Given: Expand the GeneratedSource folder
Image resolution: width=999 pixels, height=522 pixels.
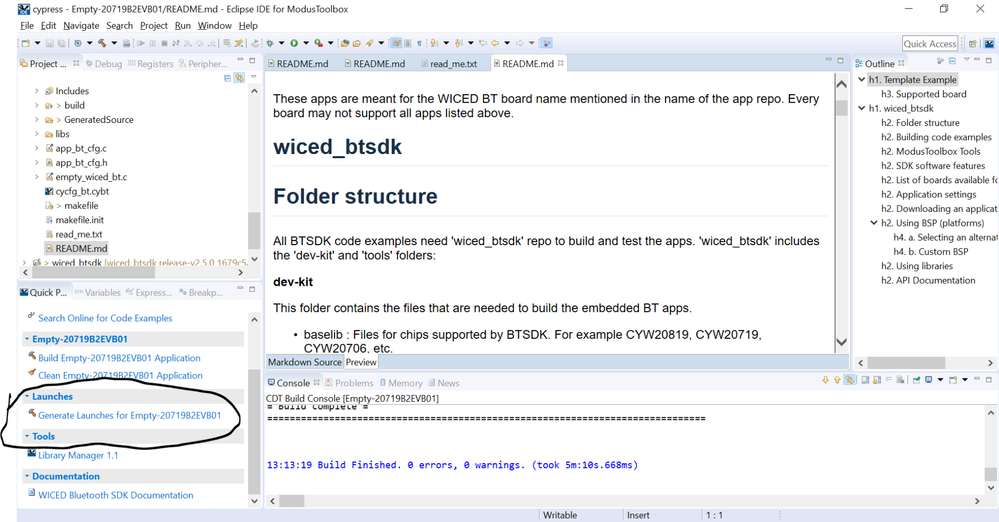Looking at the screenshot, I should point(36,120).
